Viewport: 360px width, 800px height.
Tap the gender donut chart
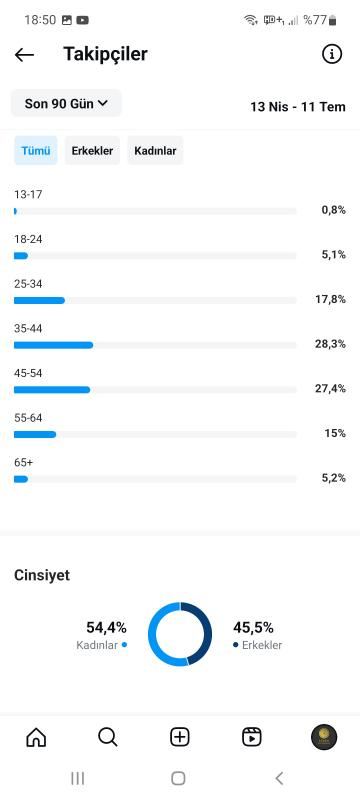coord(180,634)
